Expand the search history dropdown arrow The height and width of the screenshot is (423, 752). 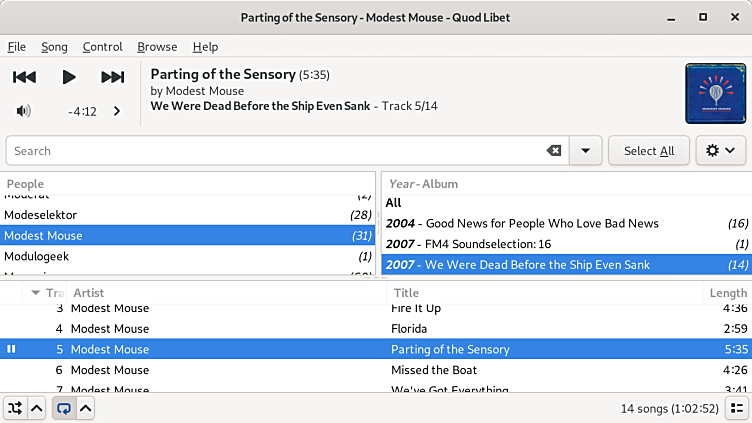pyautogui.click(x=585, y=151)
